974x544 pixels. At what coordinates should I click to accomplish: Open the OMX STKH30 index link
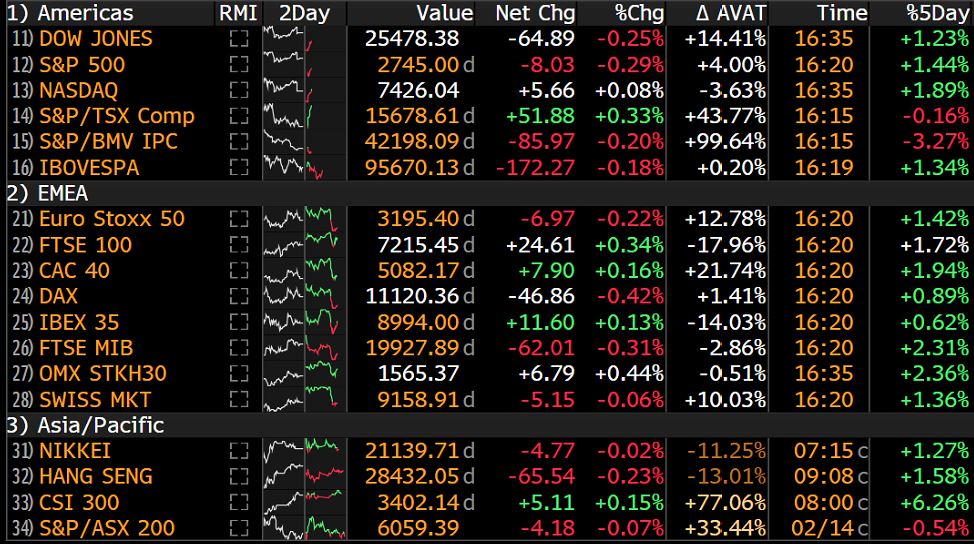(x=103, y=373)
